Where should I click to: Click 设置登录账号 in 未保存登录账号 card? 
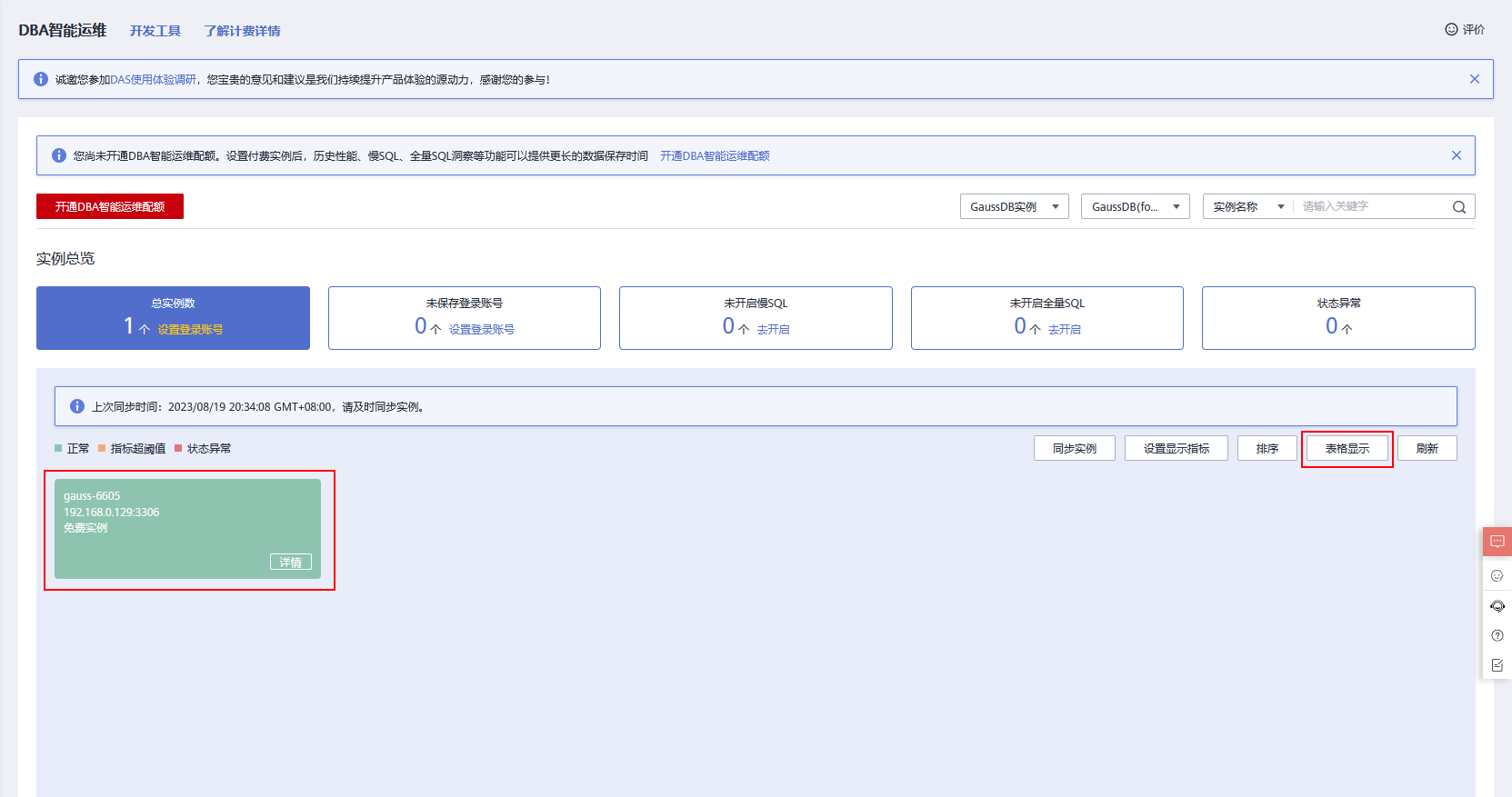pos(482,330)
